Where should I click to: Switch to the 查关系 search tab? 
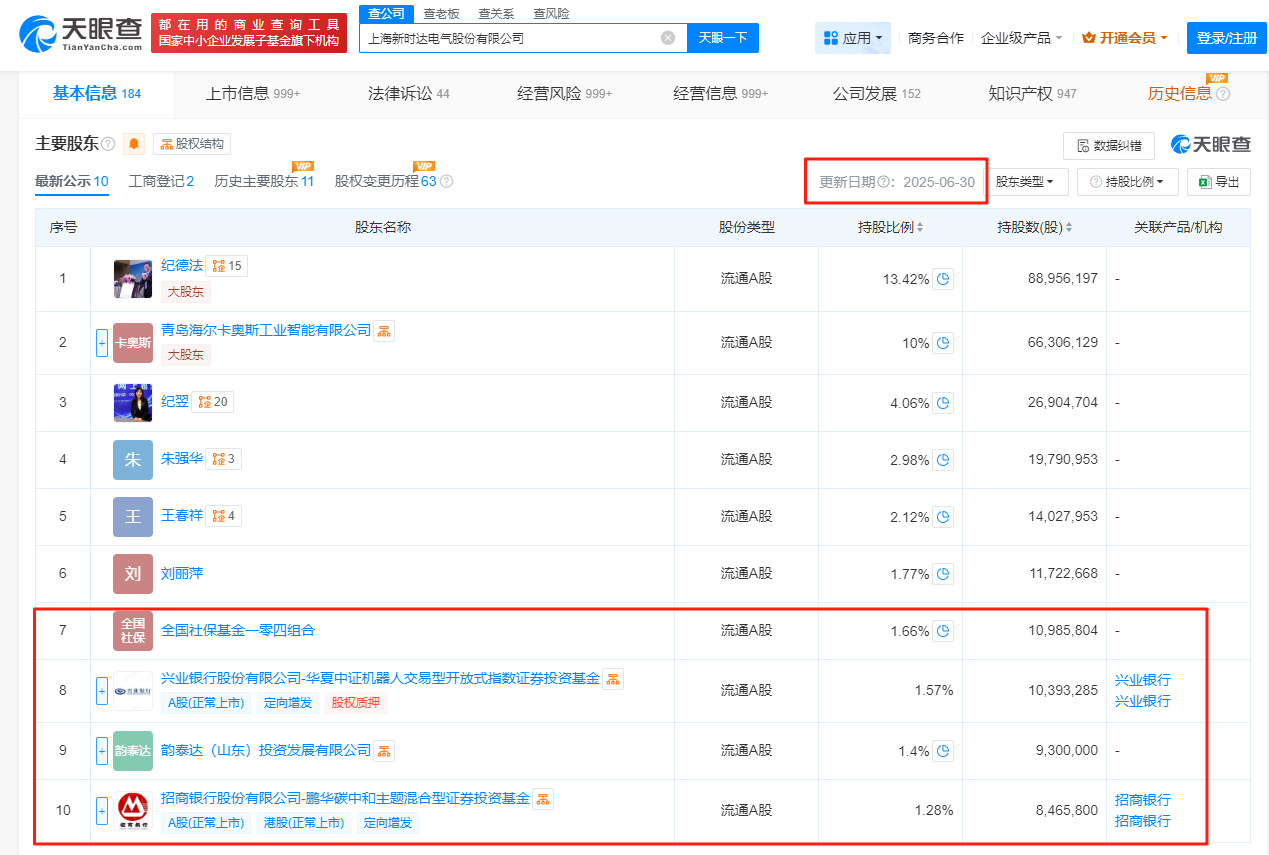pos(496,14)
